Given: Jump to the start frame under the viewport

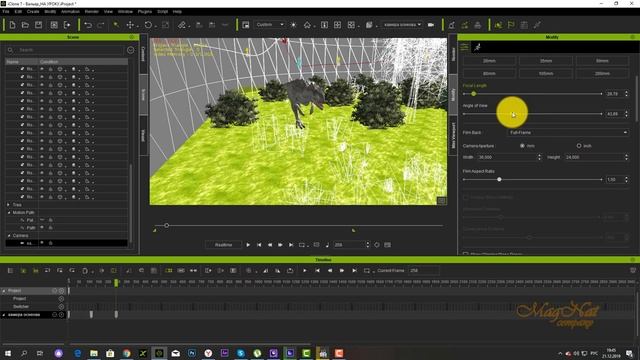Looking at the screenshot, I should click(259, 245).
